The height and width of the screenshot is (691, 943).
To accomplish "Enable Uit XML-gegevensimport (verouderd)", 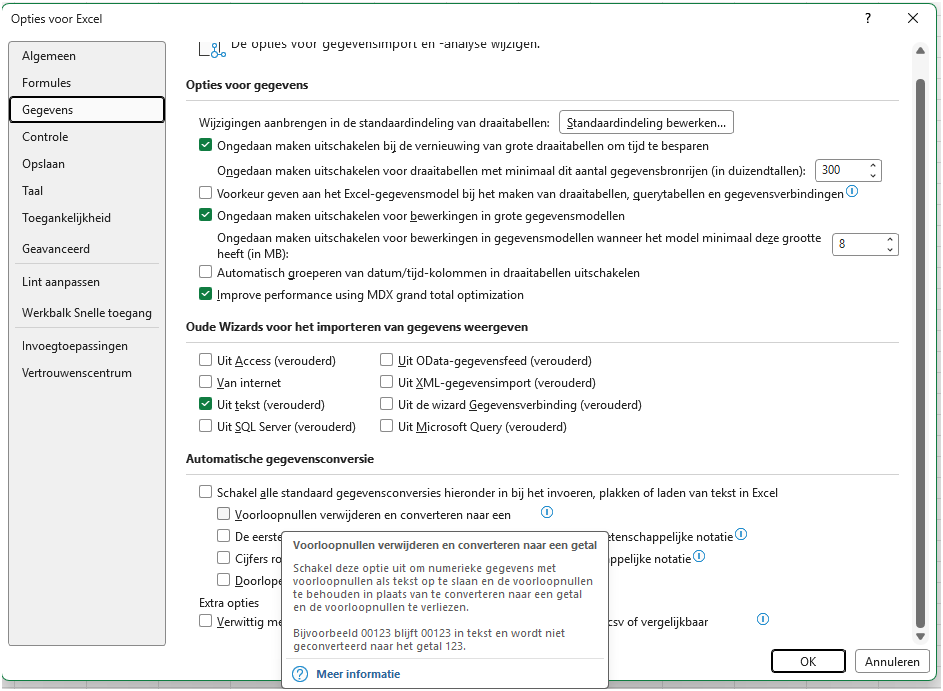I will [x=387, y=382].
